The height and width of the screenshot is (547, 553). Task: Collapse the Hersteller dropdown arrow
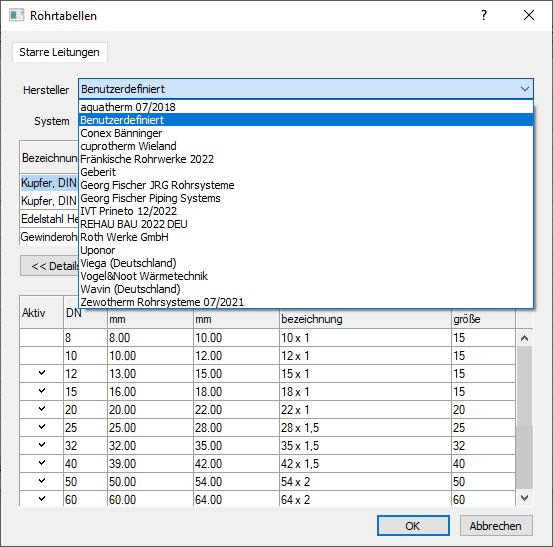525,89
